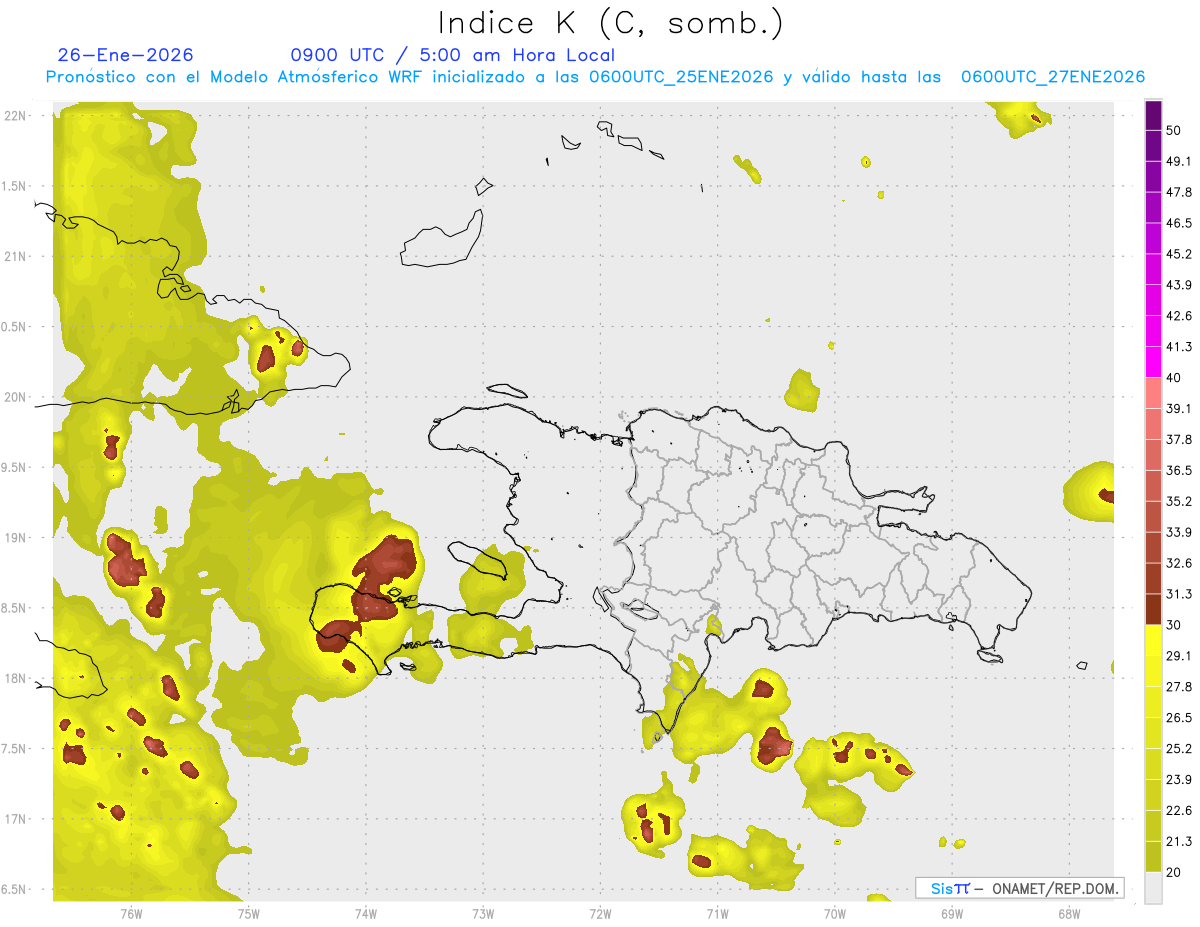Click the "74W" longitude axis label
Viewport: 1200px width, 927px height.
click(366, 914)
